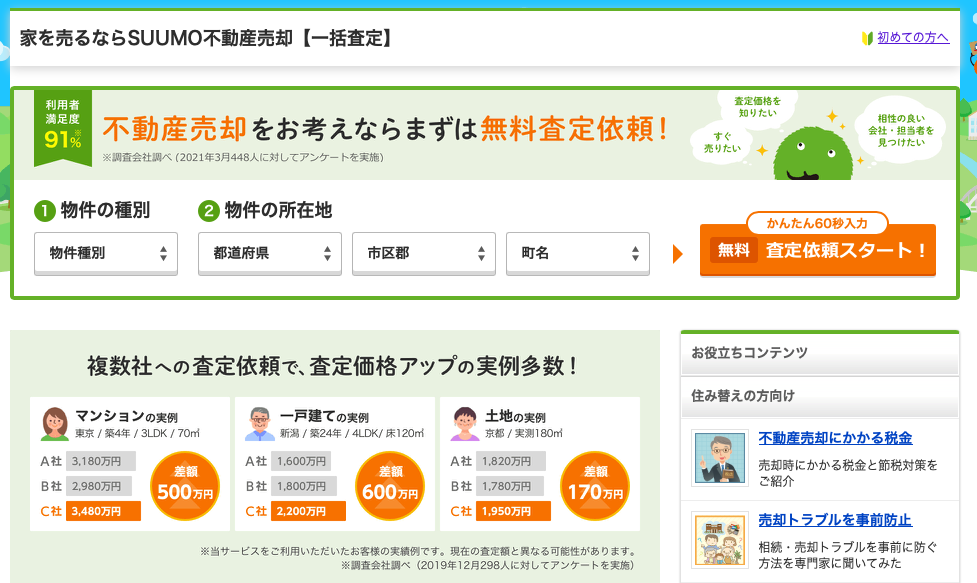
Task: Click the 新潟 / 築24年 / 4LDK details
Action: point(352,433)
